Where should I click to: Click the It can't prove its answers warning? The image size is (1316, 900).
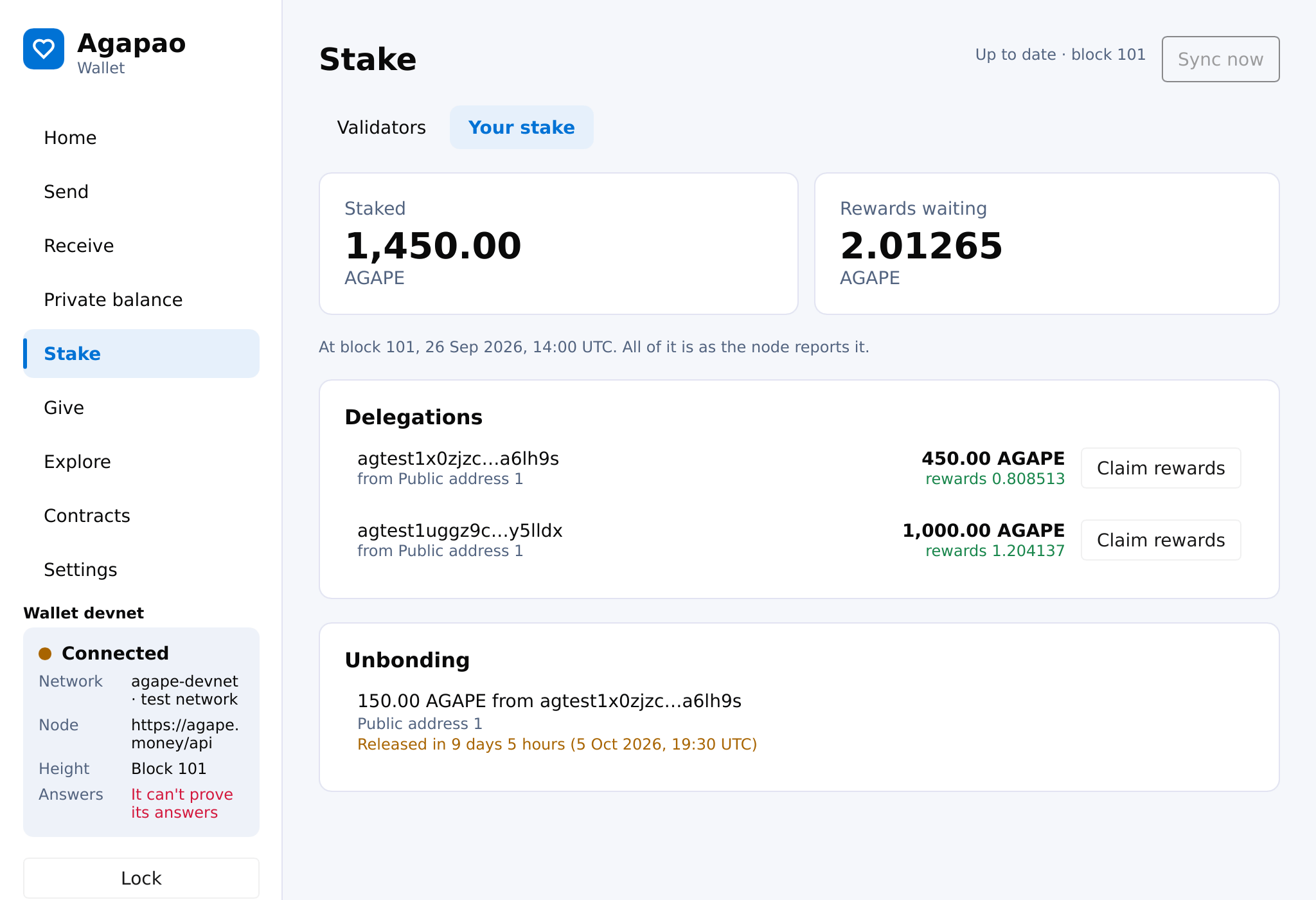pyautogui.click(x=182, y=804)
